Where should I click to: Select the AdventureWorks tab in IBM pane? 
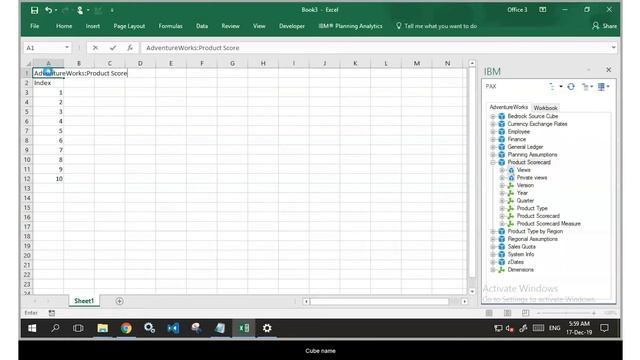tap(509, 107)
